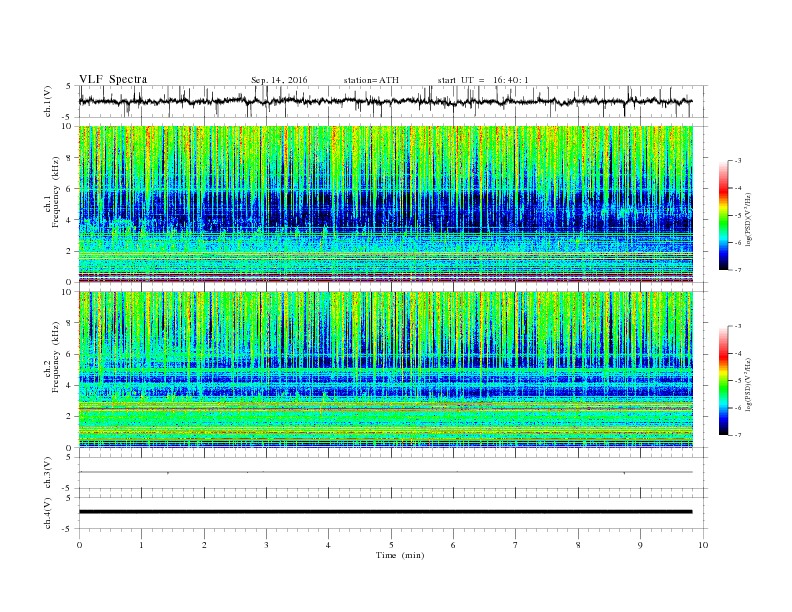Click the "start UT = 16:40:1" text
Viewport: 792px width, 612px height.
pos(483,80)
